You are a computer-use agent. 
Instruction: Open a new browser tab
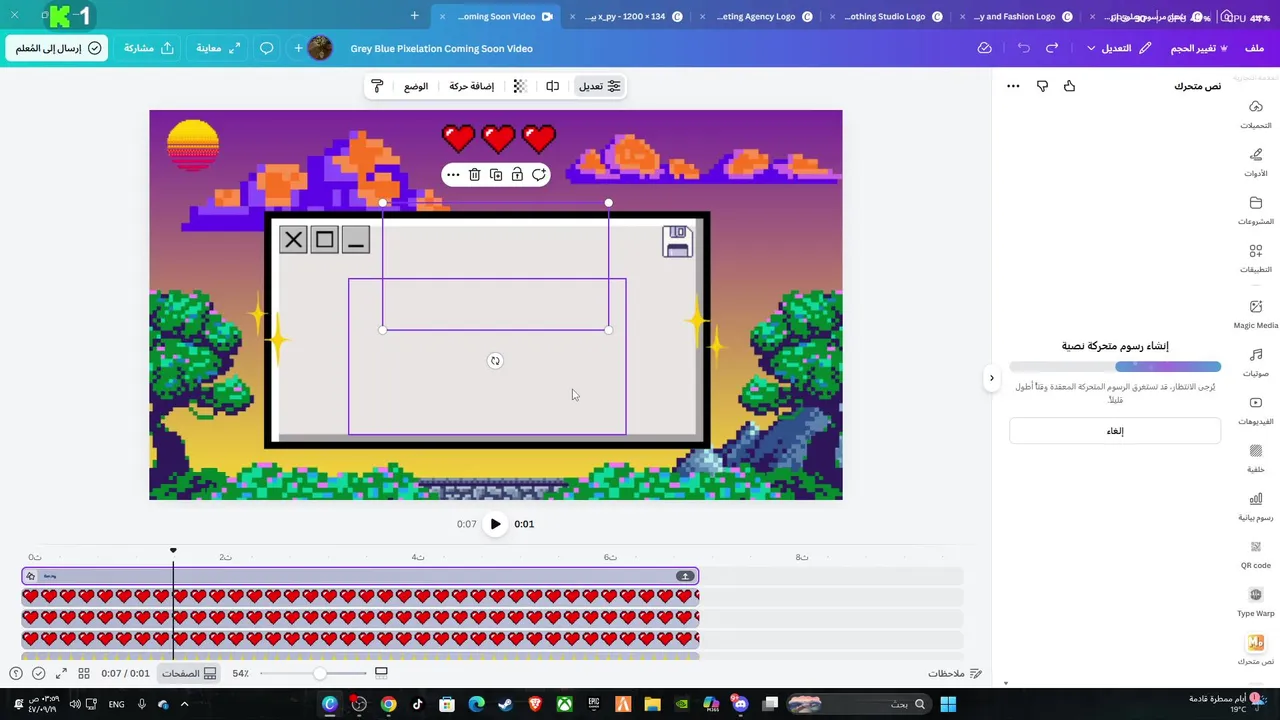(414, 16)
